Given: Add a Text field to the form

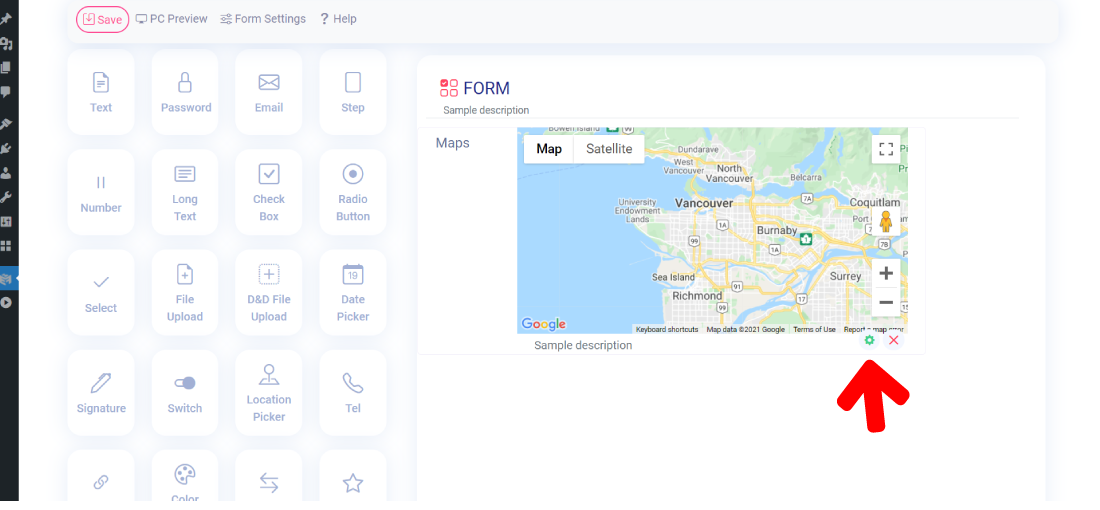Looking at the screenshot, I should click(x=100, y=92).
